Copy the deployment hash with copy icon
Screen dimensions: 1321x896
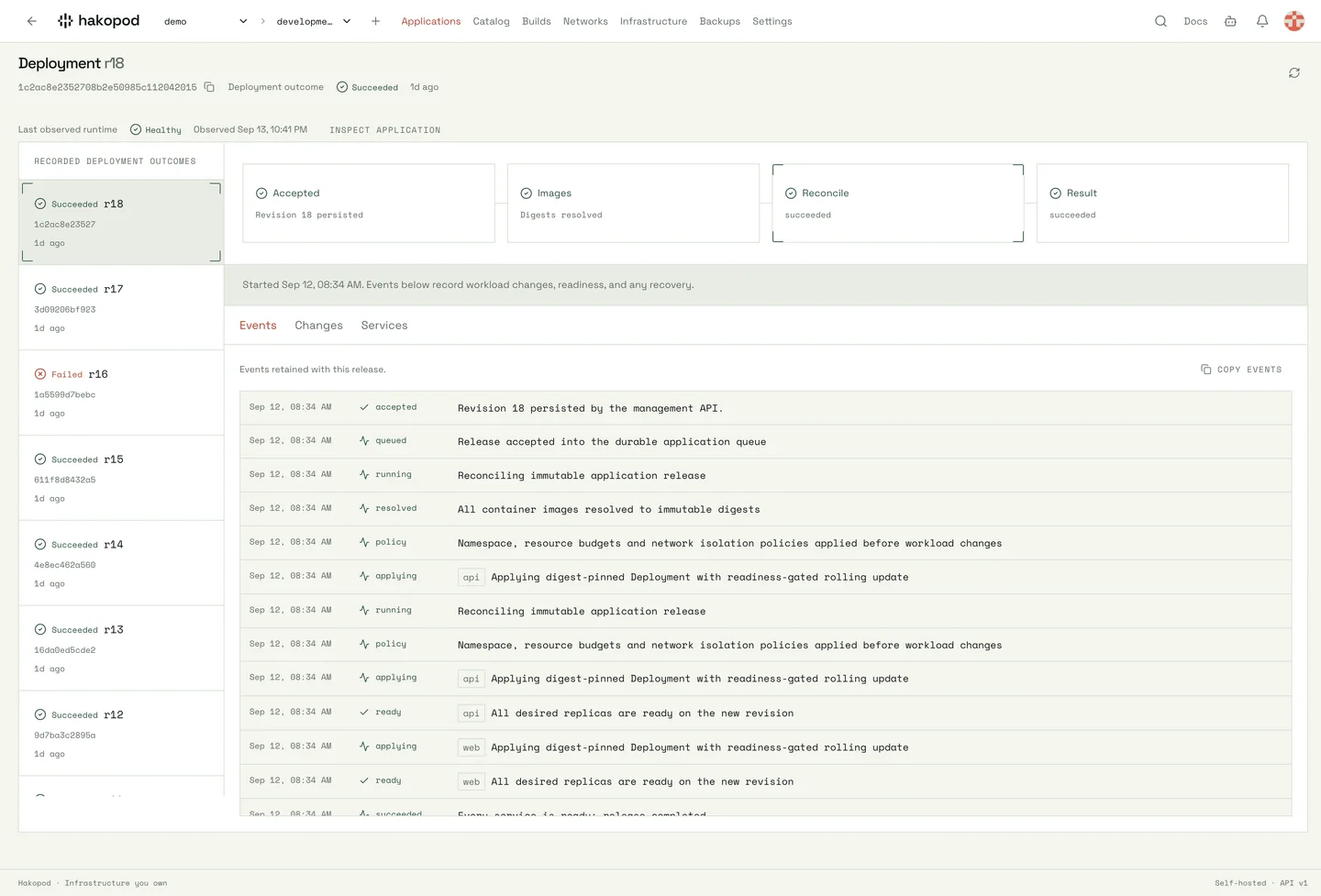coord(209,87)
